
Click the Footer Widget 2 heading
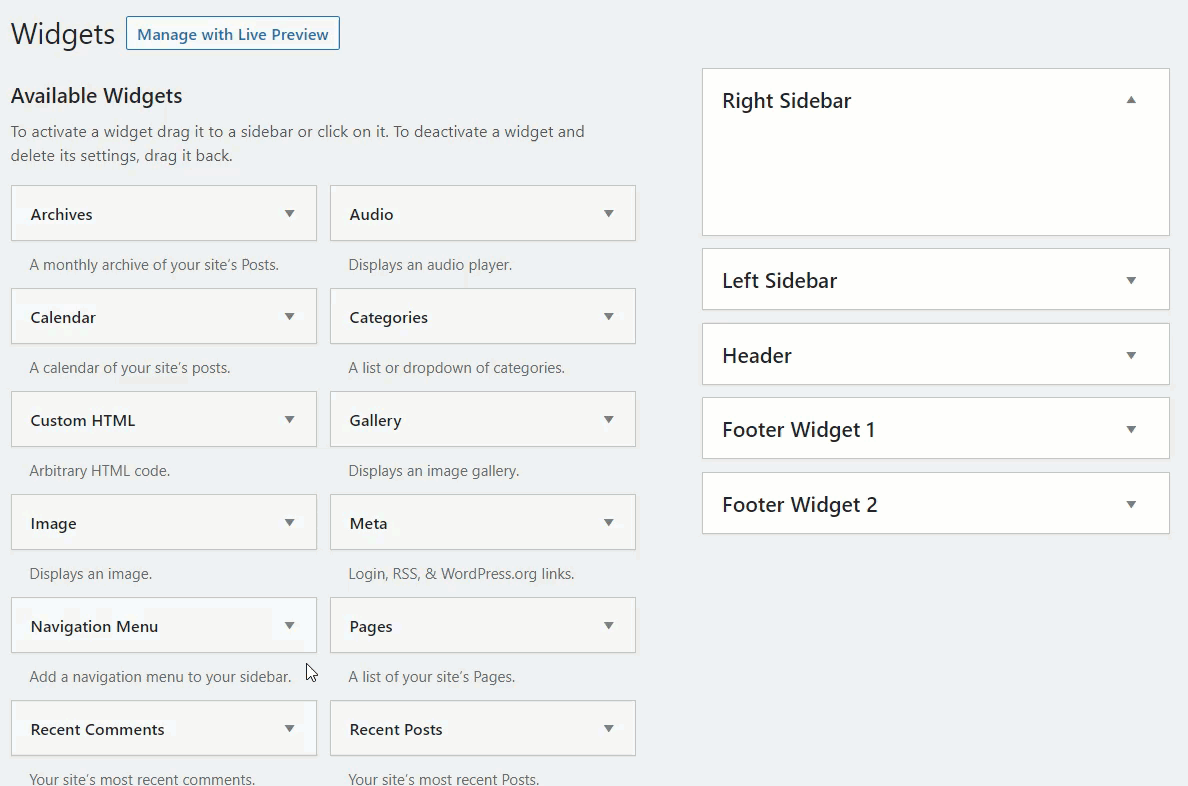799,505
